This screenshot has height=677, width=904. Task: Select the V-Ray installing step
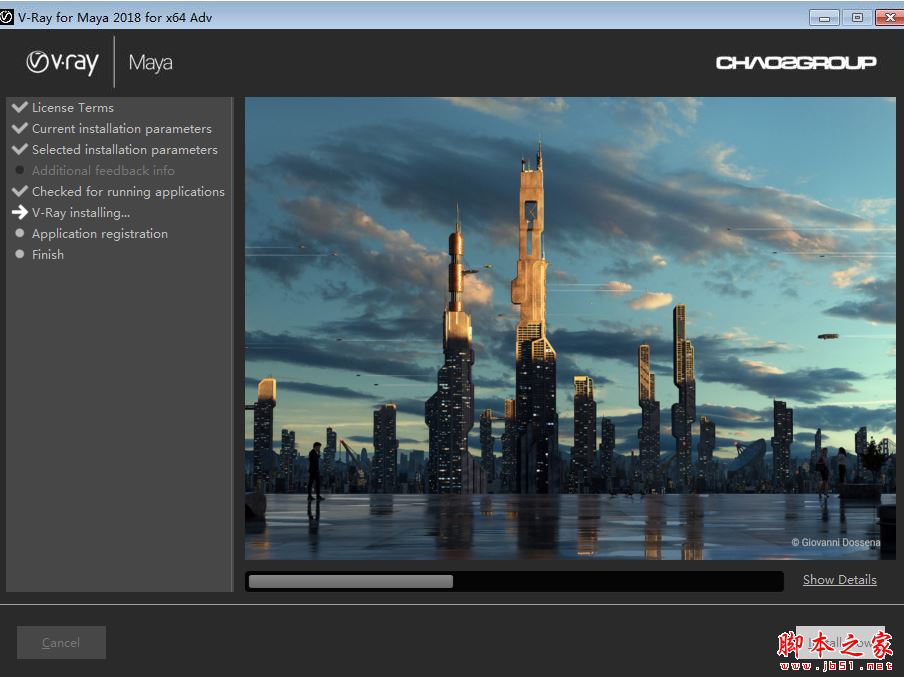point(81,212)
